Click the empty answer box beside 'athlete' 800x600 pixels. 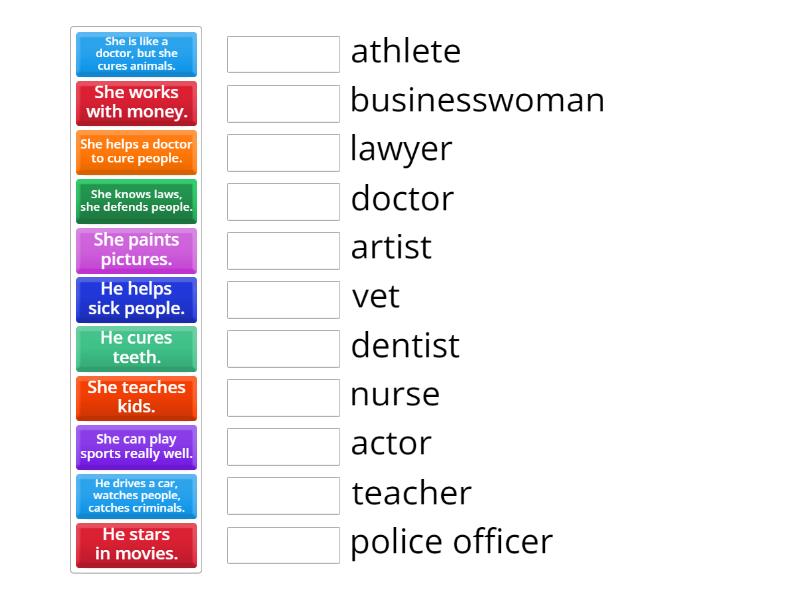tap(283, 54)
